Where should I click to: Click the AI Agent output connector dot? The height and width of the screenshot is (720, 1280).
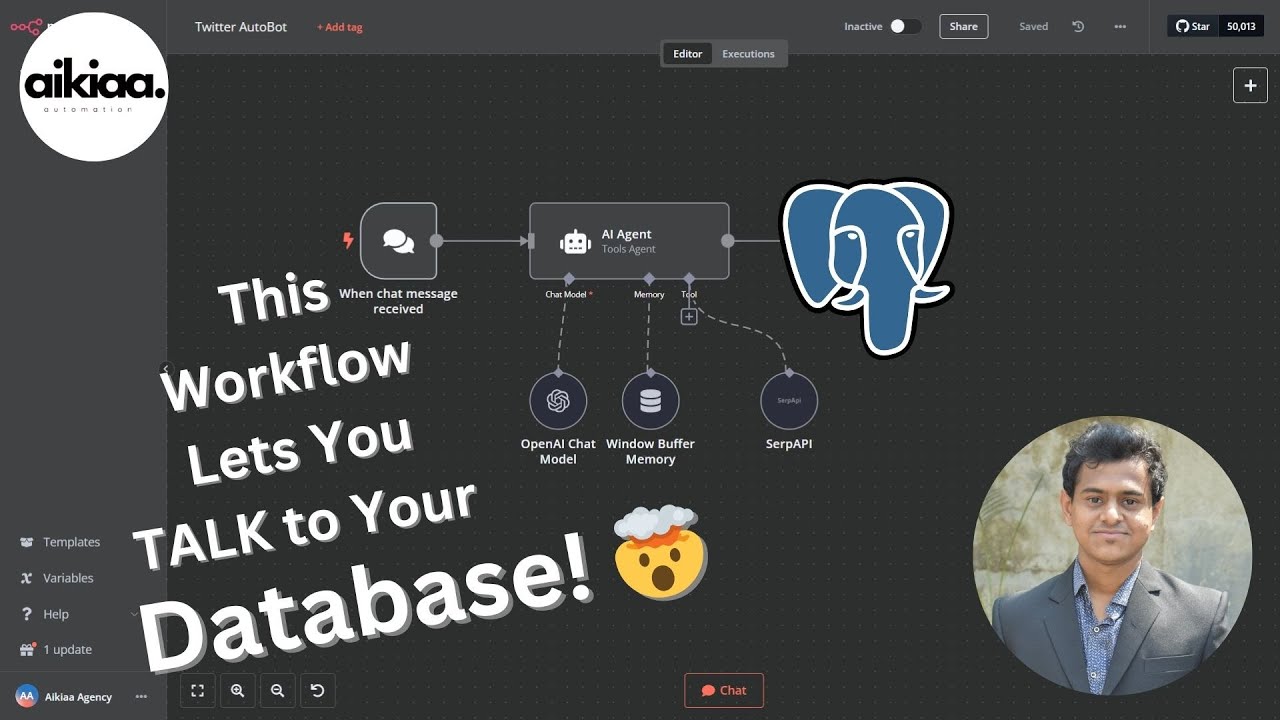tap(728, 241)
